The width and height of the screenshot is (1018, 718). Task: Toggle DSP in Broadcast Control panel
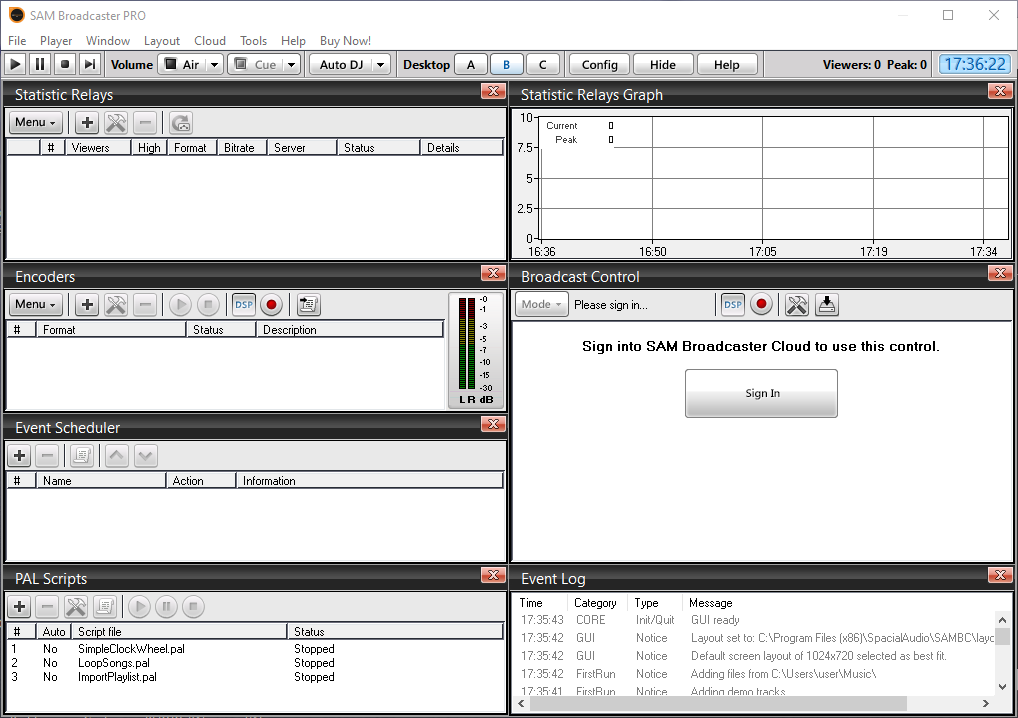pos(733,304)
